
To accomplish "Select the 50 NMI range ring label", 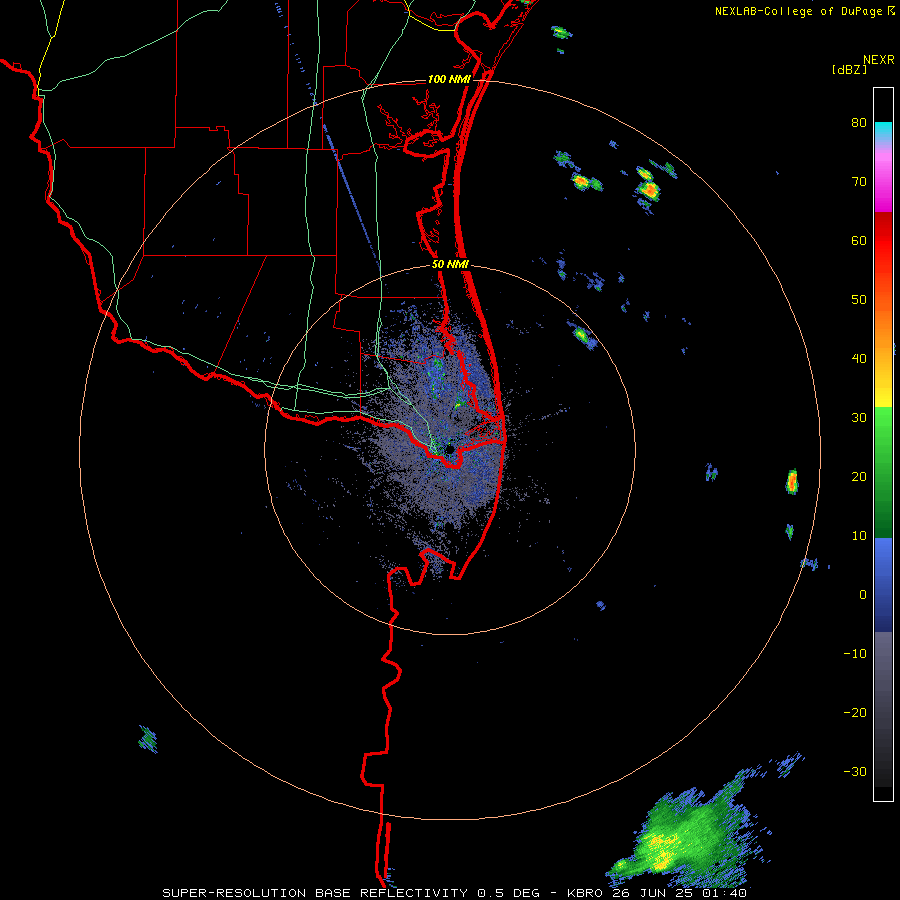I will [451, 265].
